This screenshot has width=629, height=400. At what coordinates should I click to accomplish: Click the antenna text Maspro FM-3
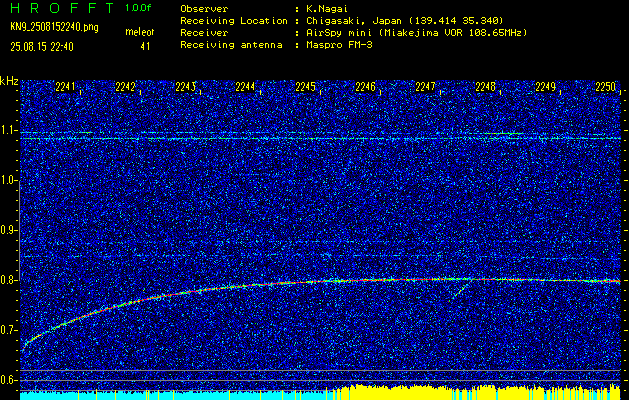(x=339, y=45)
